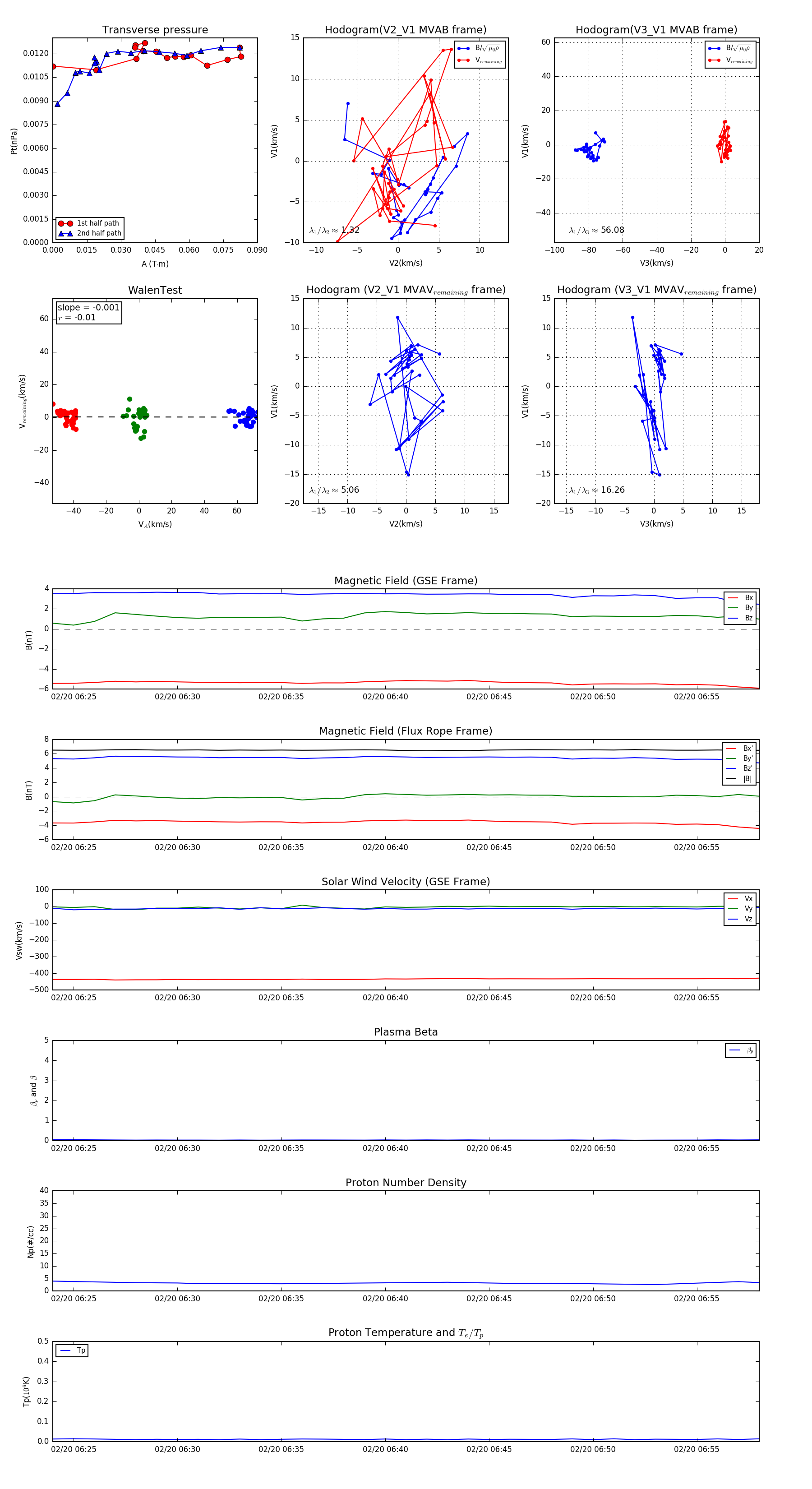
Task: Click the "Vx" legend entry in Solar Wind panel
Action: [x=740, y=899]
